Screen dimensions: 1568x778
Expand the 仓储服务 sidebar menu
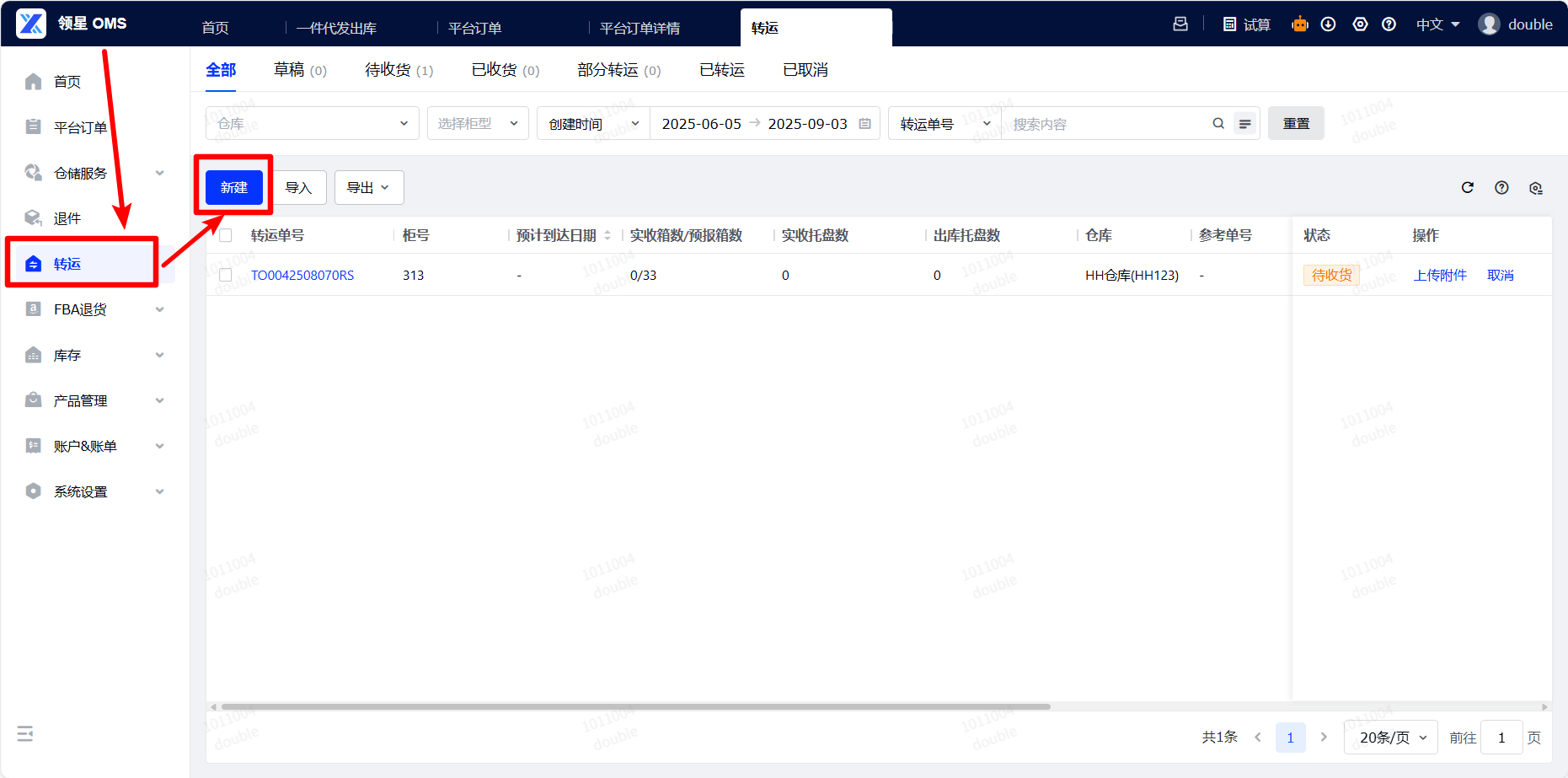tap(160, 173)
